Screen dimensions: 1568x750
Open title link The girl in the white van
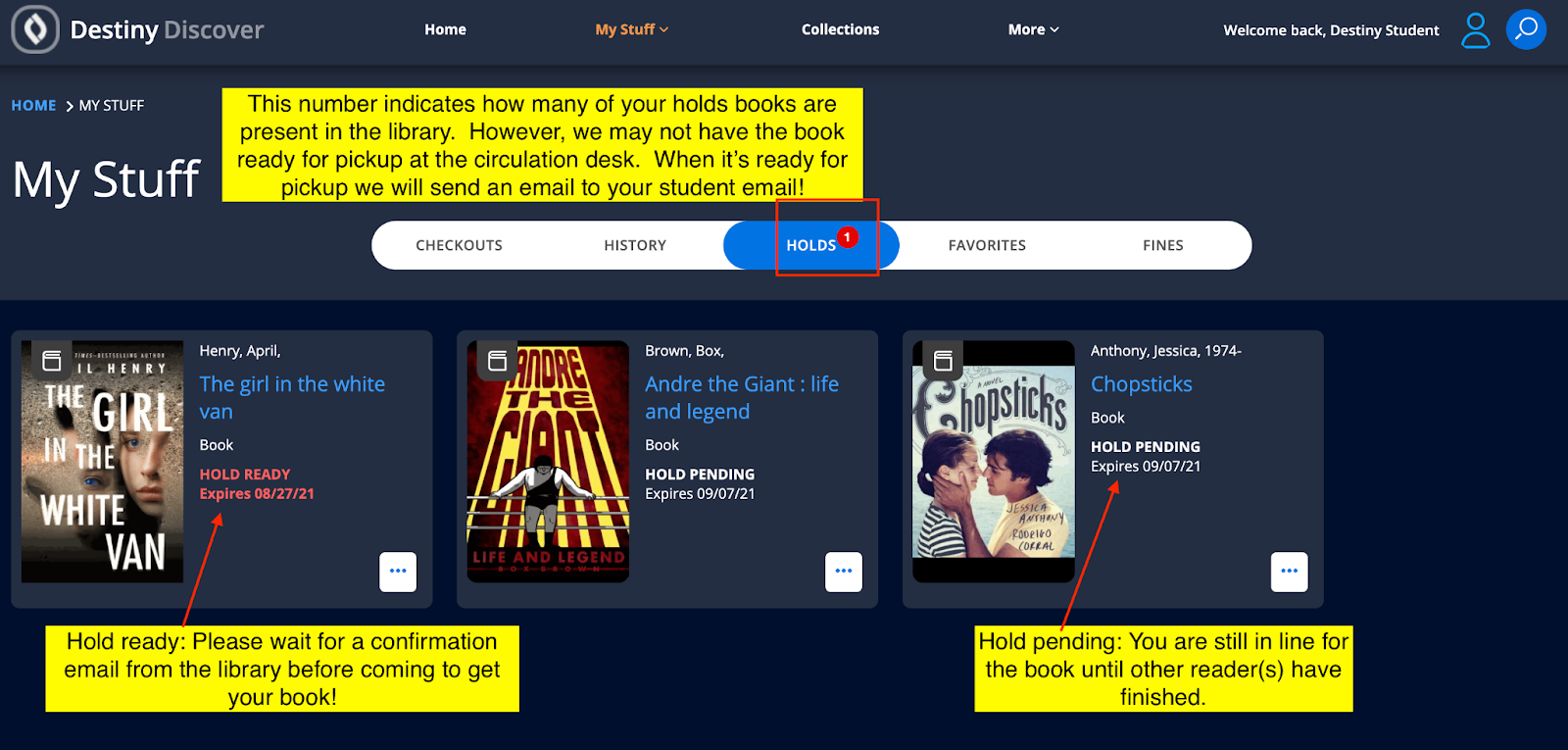point(292,397)
